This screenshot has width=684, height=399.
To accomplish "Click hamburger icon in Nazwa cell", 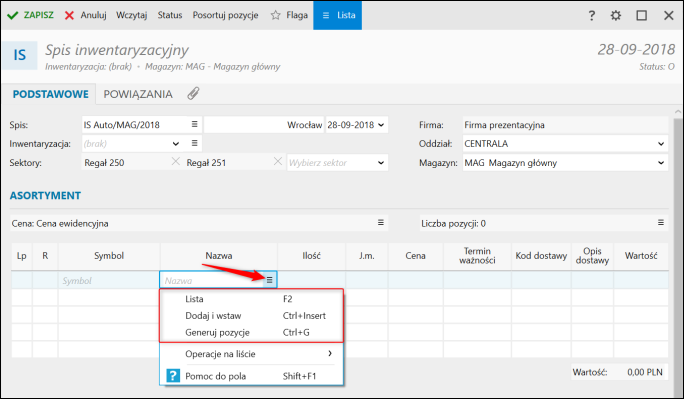I will [270, 280].
